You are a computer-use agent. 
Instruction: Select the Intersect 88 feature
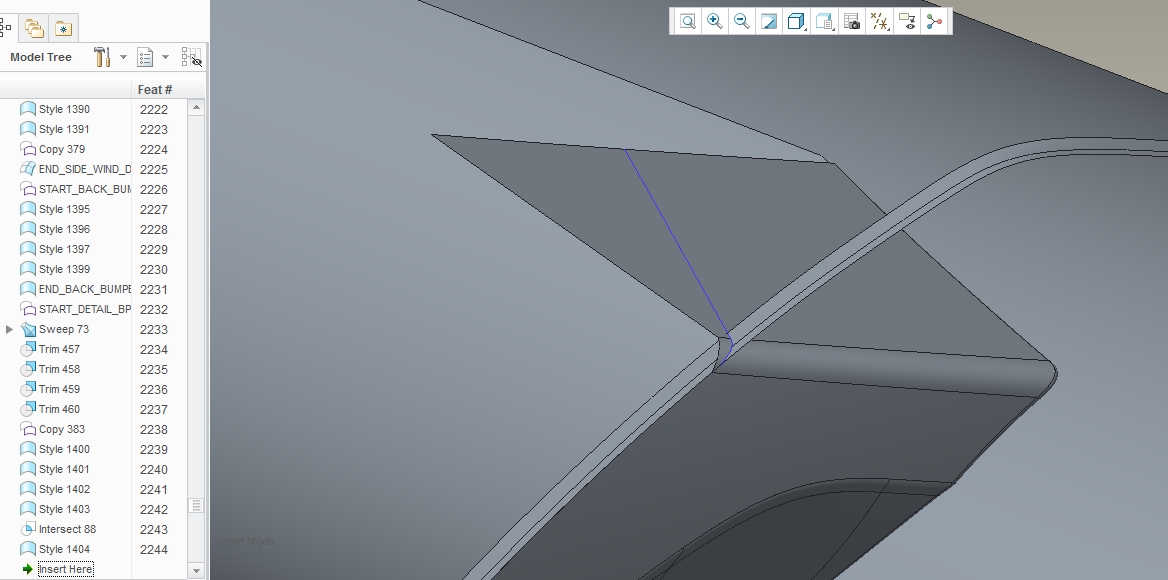click(x=67, y=529)
